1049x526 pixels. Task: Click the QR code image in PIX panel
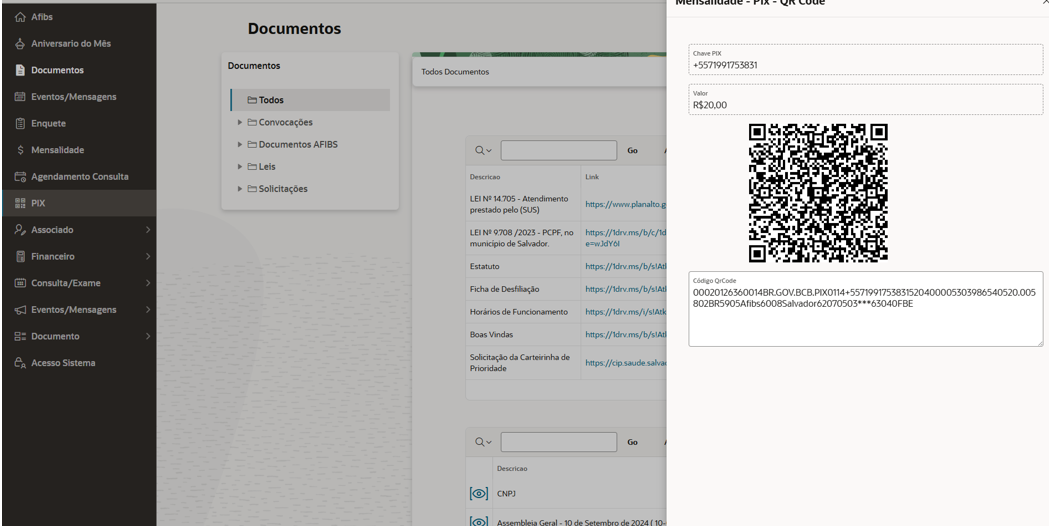coord(818,192)
